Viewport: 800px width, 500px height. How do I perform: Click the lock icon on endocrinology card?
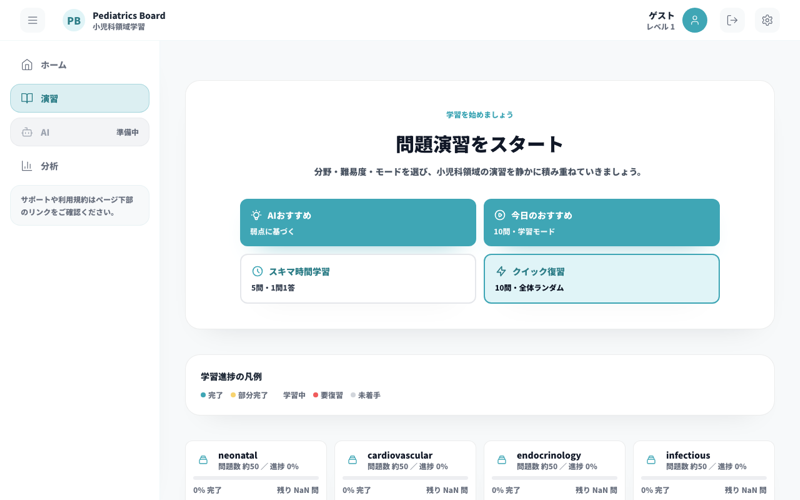501,460
